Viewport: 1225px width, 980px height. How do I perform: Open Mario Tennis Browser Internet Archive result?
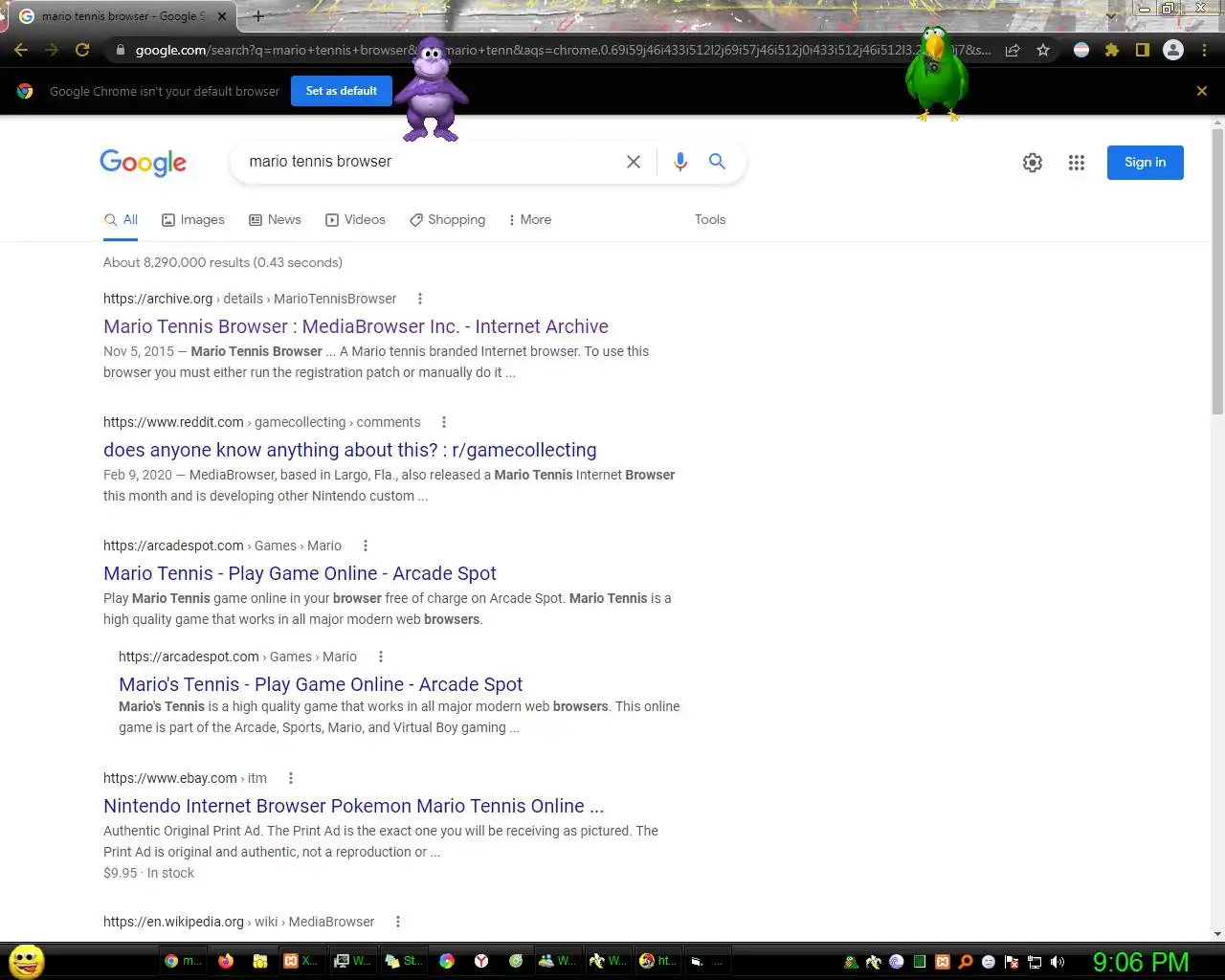(x=356, y=326)
